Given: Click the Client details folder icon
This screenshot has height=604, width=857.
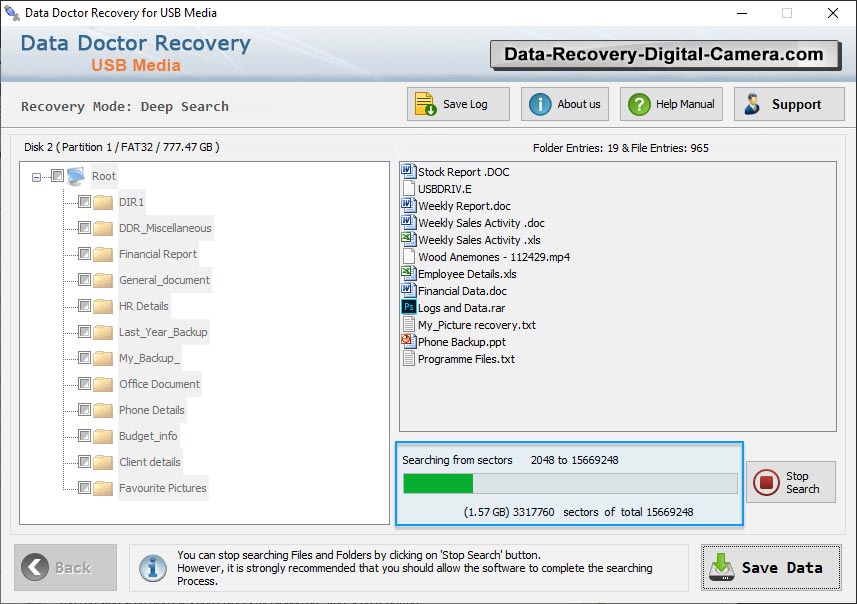Looking at the screenshot, I should click(x=103, y=462).
